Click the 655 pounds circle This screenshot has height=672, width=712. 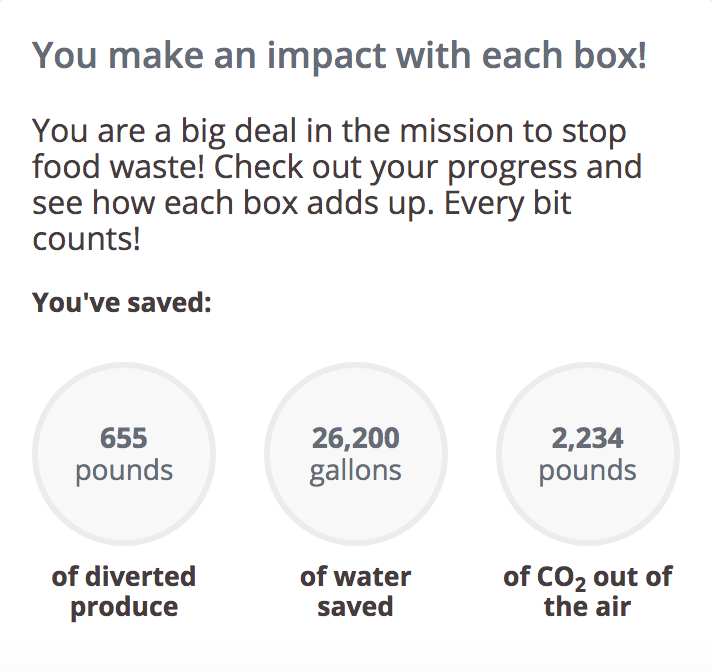pos(124,454)
